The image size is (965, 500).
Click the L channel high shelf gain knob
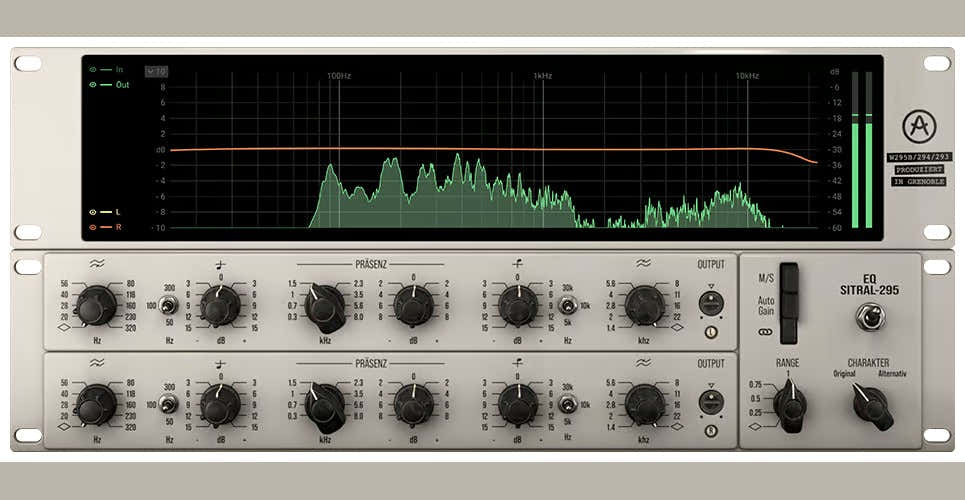pos(518,305)
